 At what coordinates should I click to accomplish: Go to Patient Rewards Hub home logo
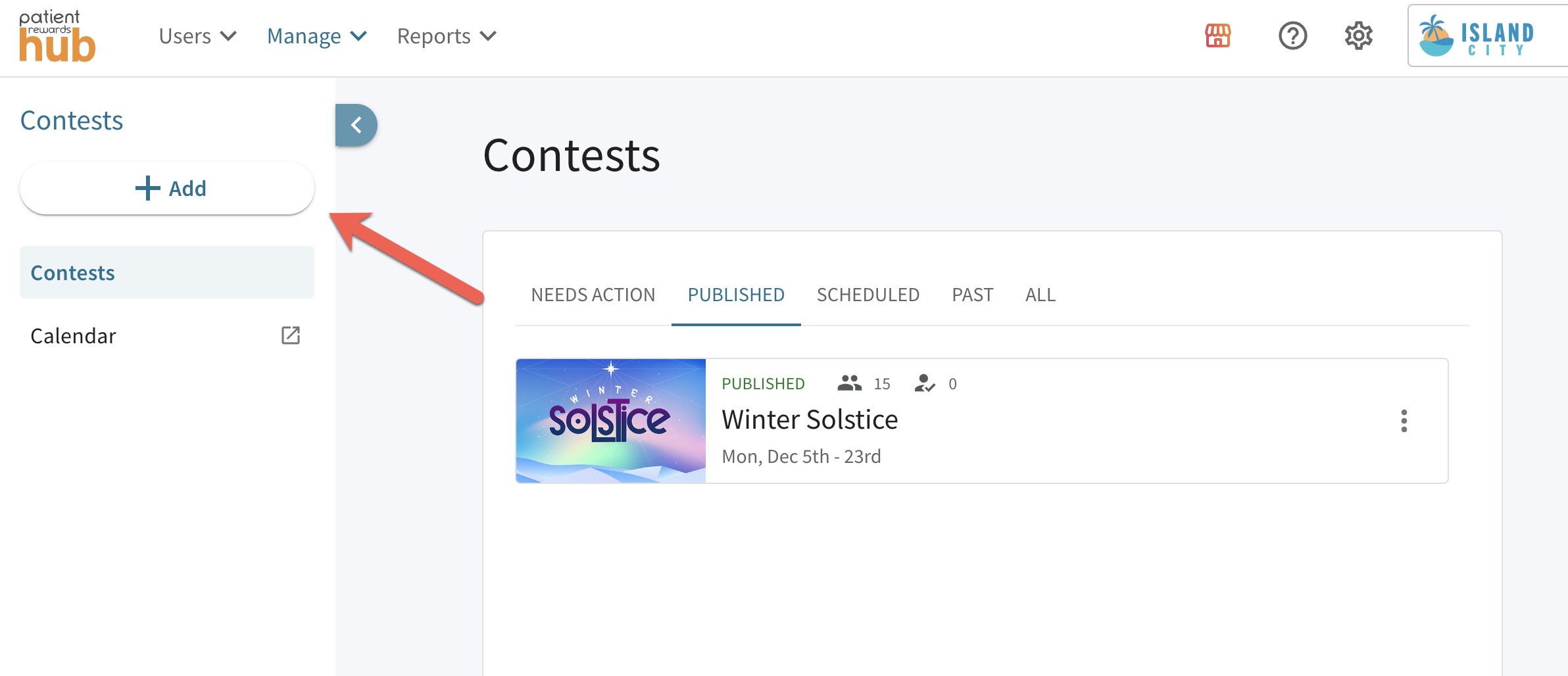coord(57,36)
